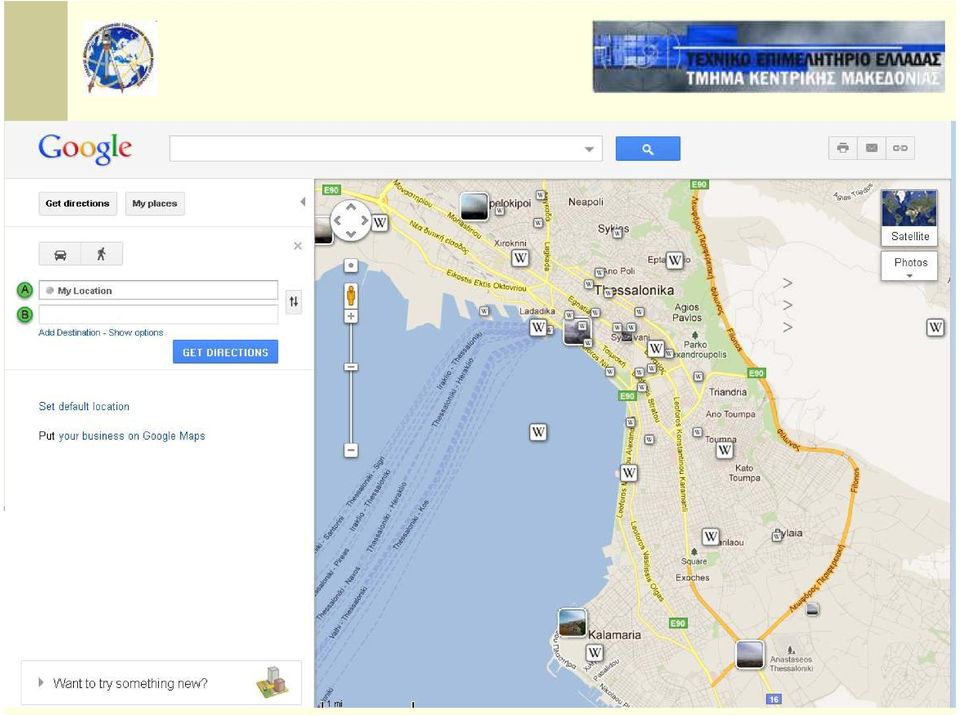
Task: Switch to Satellite map view
Action: click(910, 217)
